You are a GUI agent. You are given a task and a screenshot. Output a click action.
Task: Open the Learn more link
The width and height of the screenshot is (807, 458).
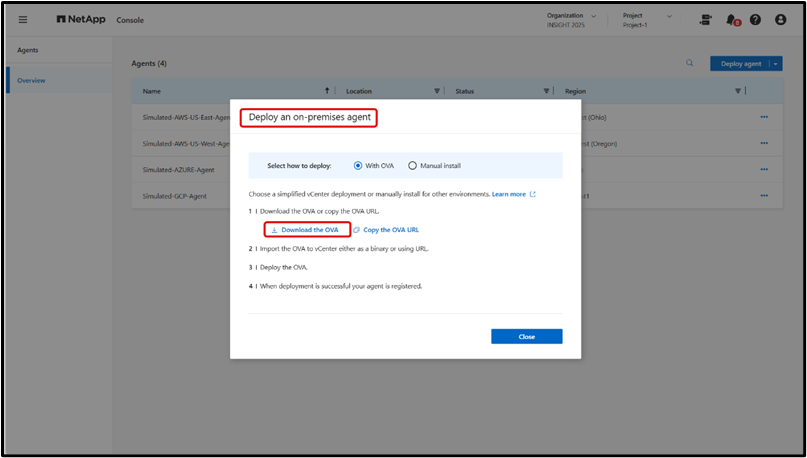(508, 194)
